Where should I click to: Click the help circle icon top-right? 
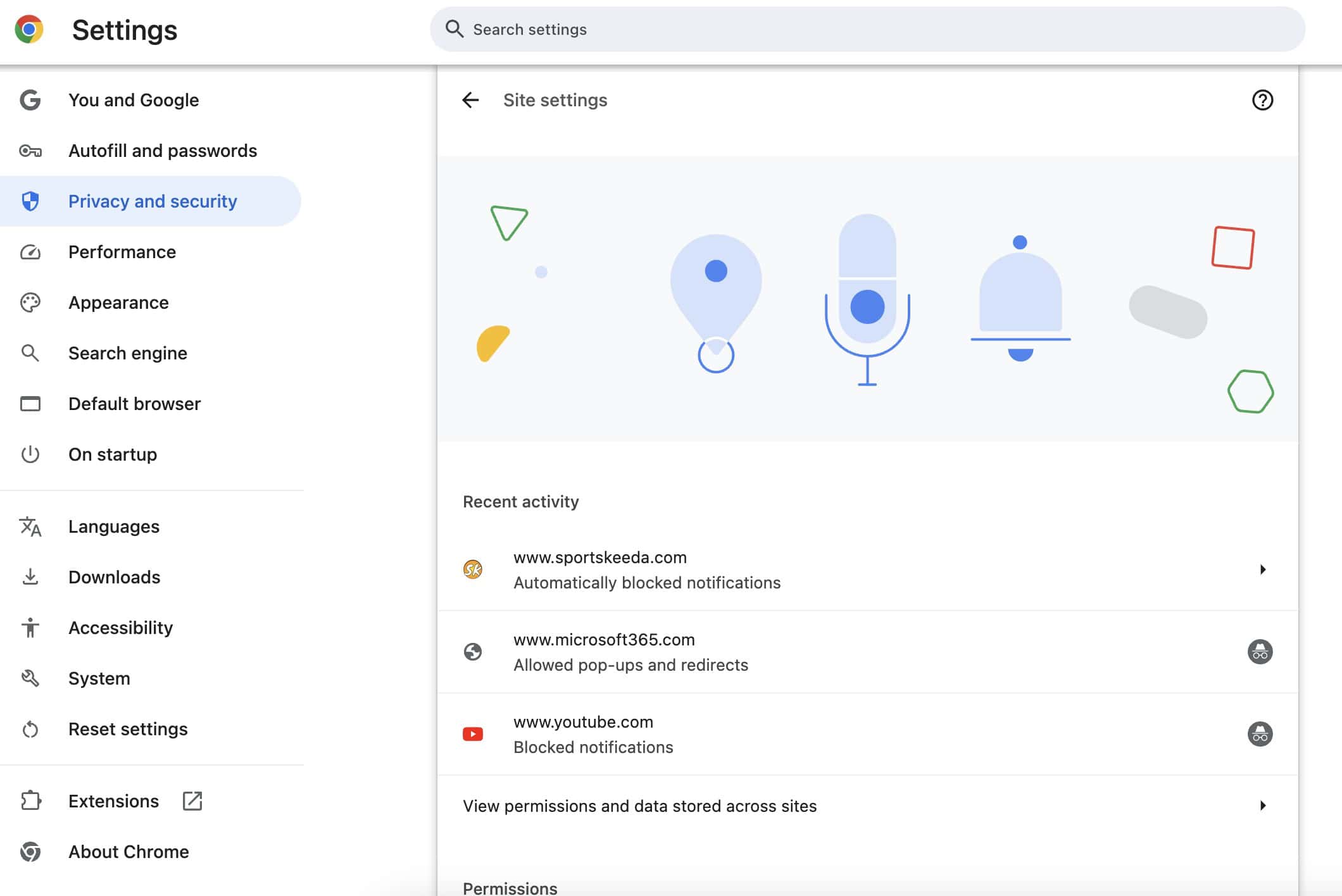tap(1262, 99)
